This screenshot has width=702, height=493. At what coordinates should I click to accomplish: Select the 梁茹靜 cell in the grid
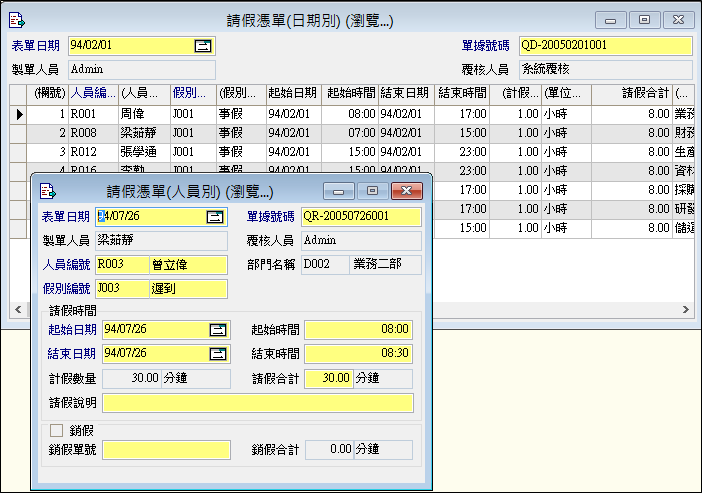[141, 132]
